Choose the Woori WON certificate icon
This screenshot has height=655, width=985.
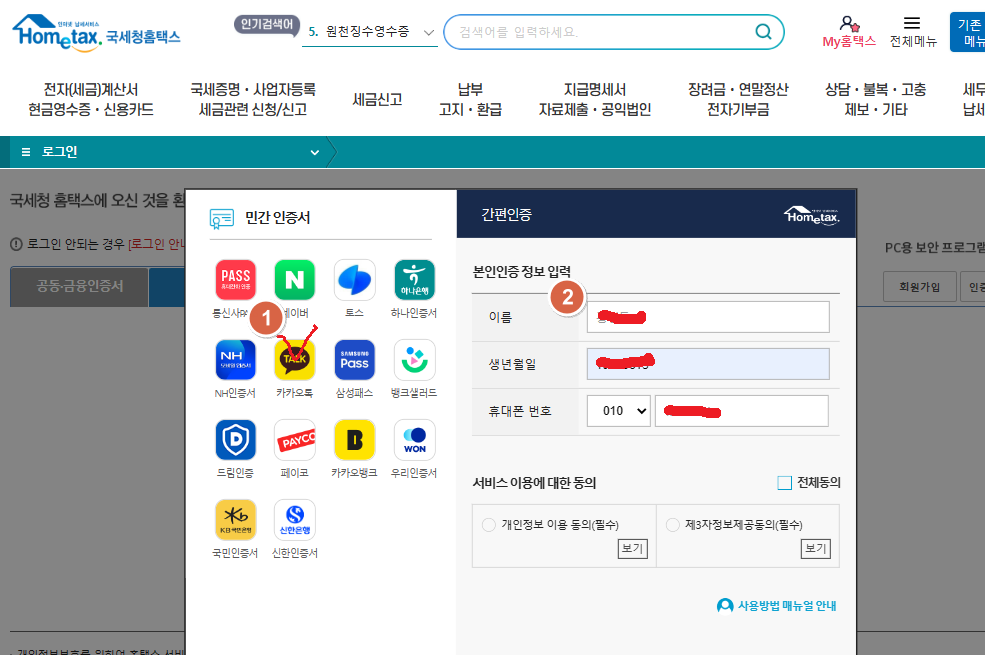coord(414,440)
